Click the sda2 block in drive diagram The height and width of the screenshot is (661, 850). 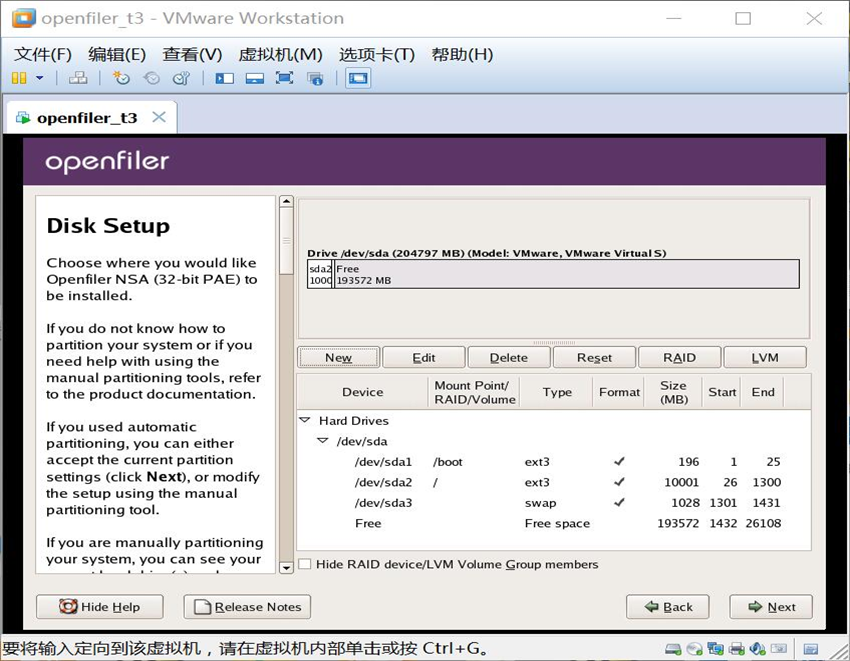click(320, 274)
